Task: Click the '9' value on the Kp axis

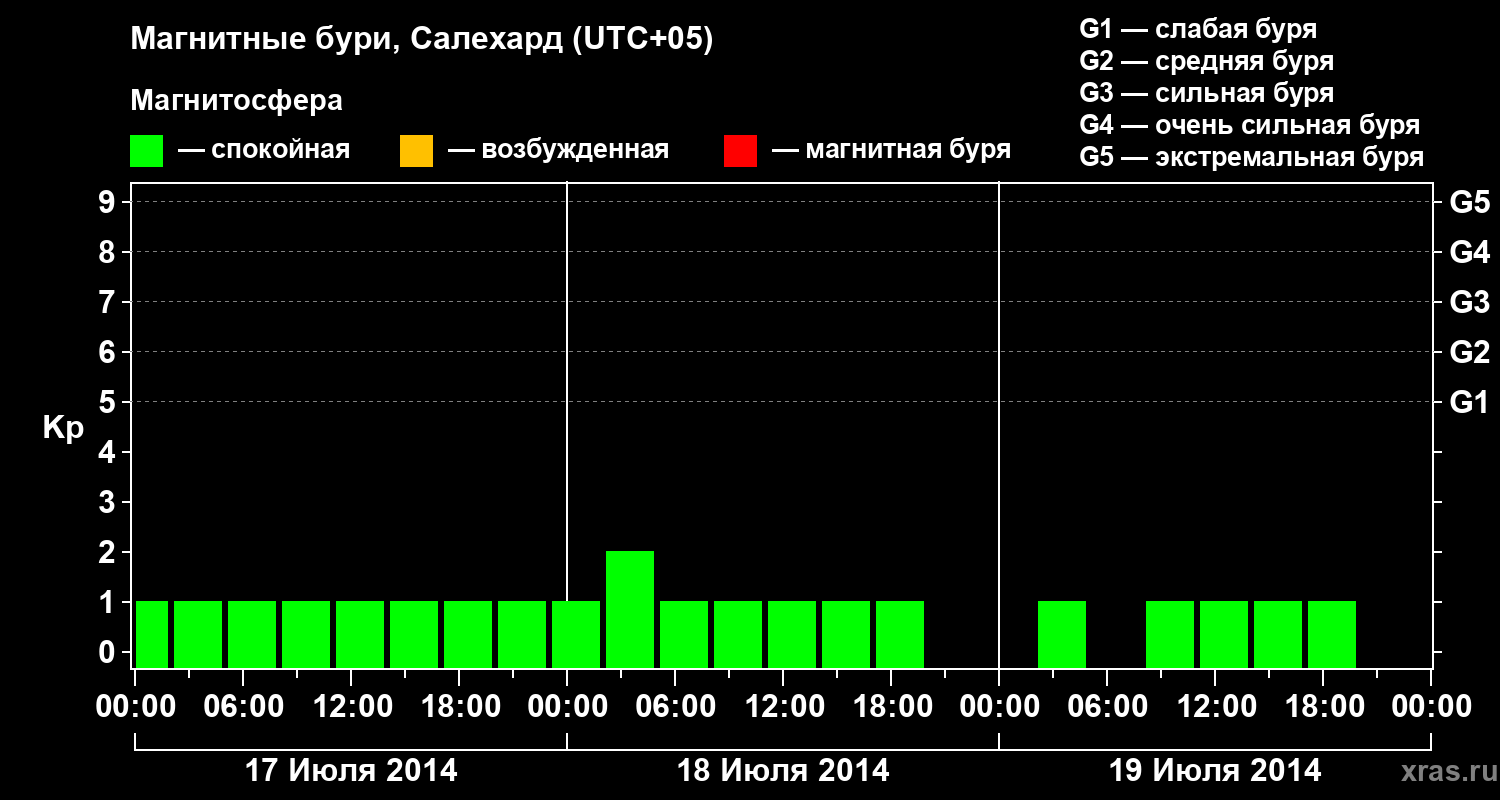Action: (109, 202)
